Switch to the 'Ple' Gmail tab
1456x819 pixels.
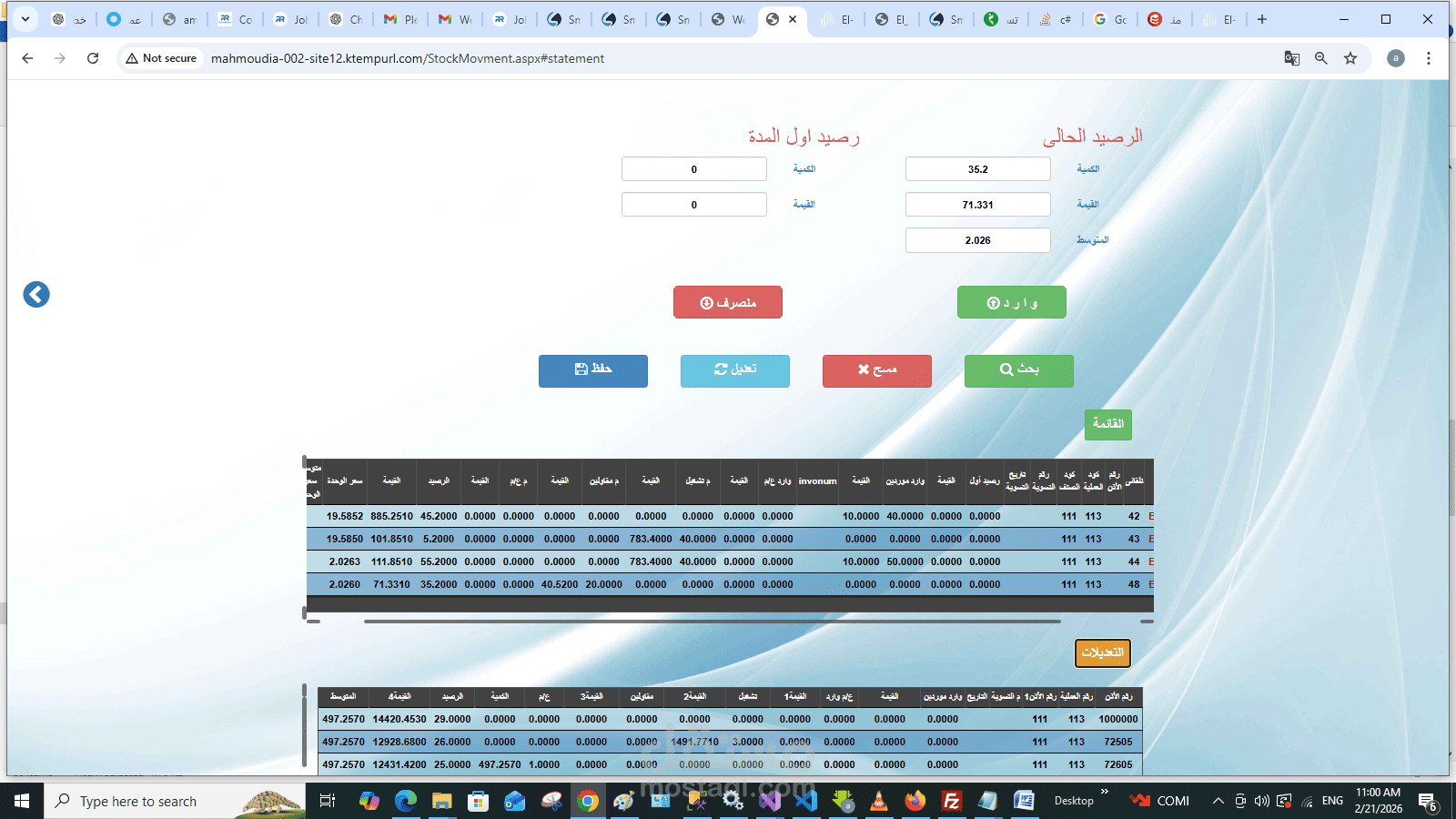[401, 19]
